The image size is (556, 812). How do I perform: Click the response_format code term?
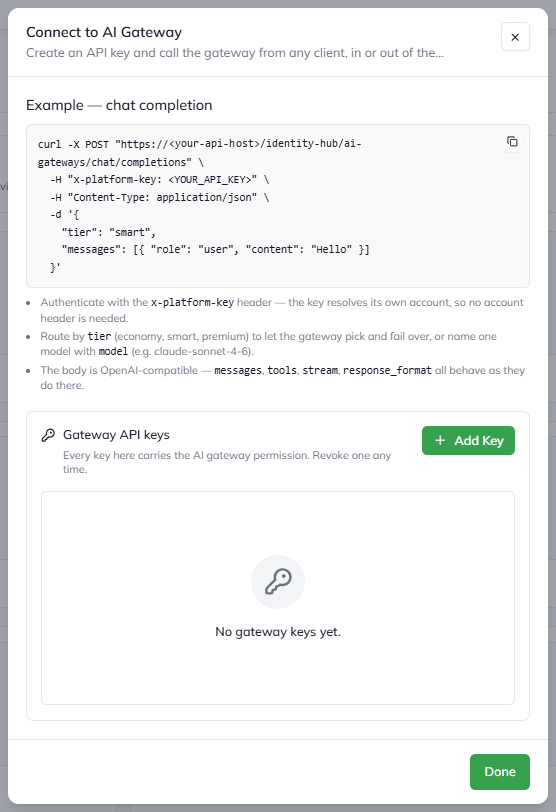387,370
